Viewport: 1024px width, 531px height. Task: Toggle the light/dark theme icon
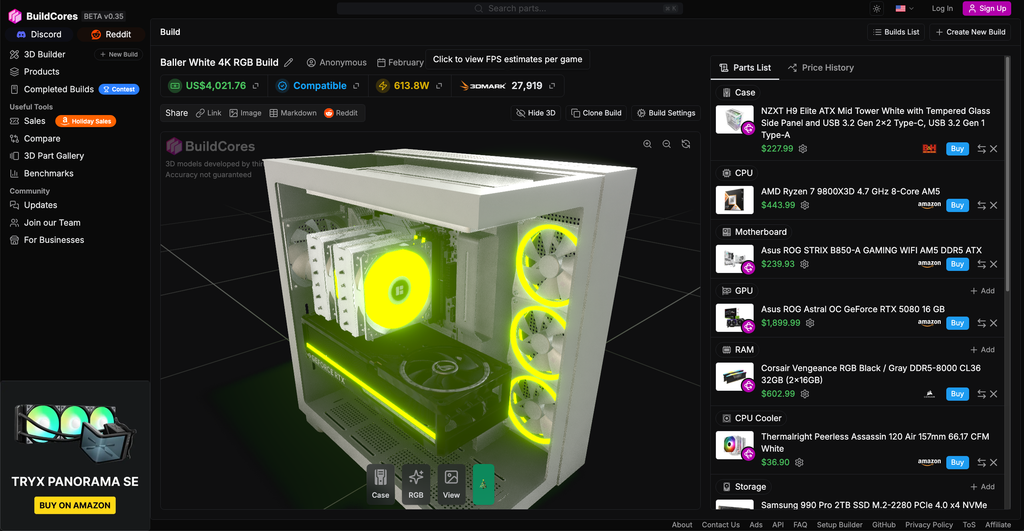click(876, 8)
